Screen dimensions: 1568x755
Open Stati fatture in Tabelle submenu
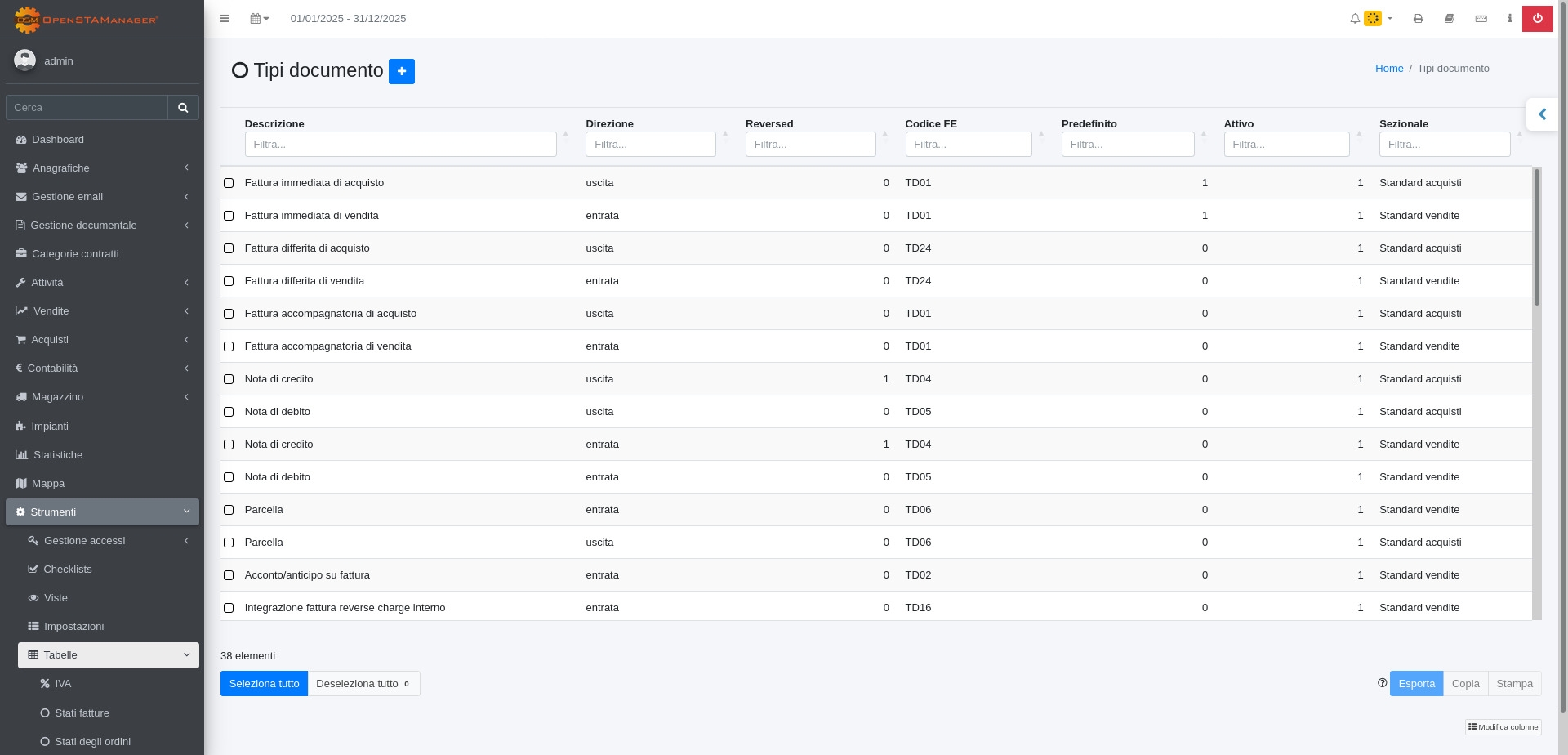(82, 713)
